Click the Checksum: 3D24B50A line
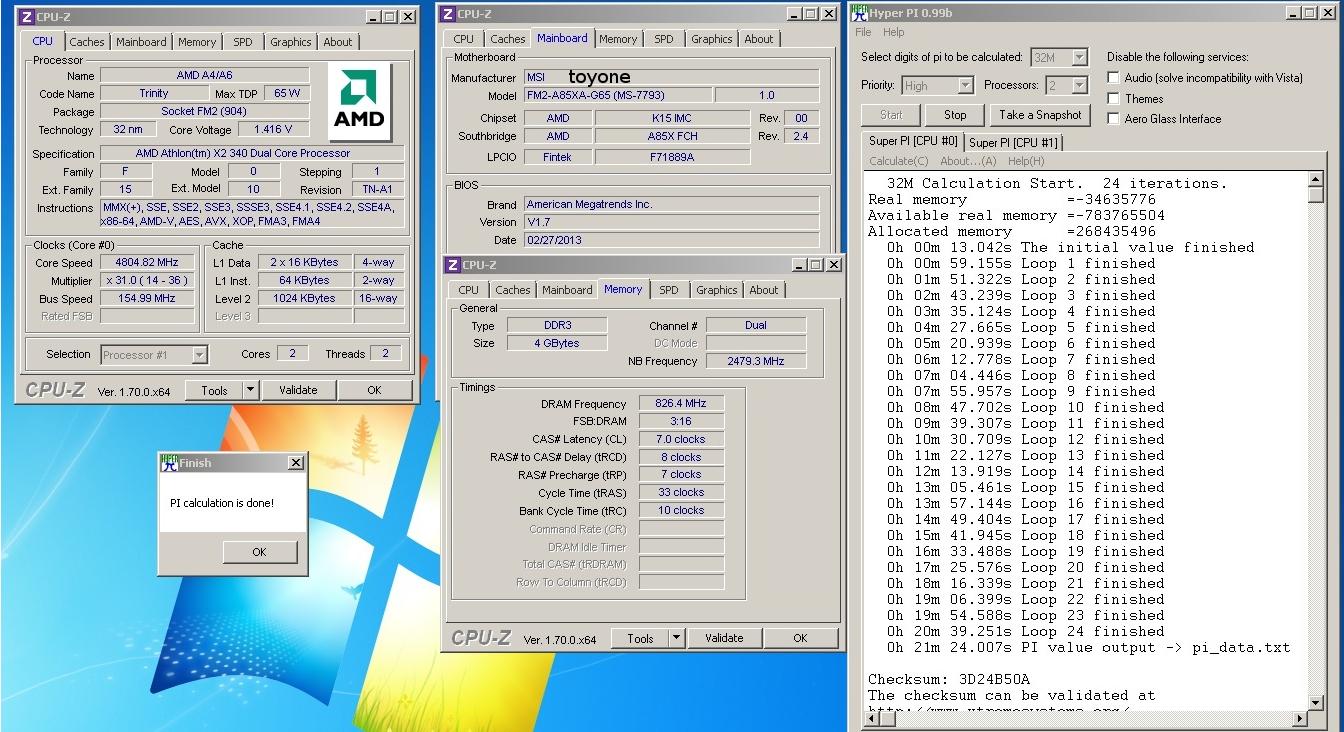The height and width of the screenshot is (732, 1344). tap(949, 679)
